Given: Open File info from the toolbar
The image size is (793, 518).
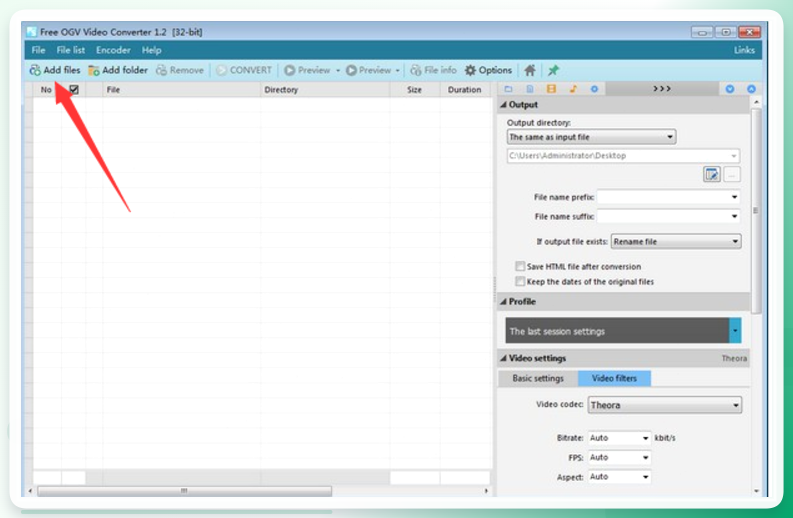Looking at the screenshot, I should 433,70.
